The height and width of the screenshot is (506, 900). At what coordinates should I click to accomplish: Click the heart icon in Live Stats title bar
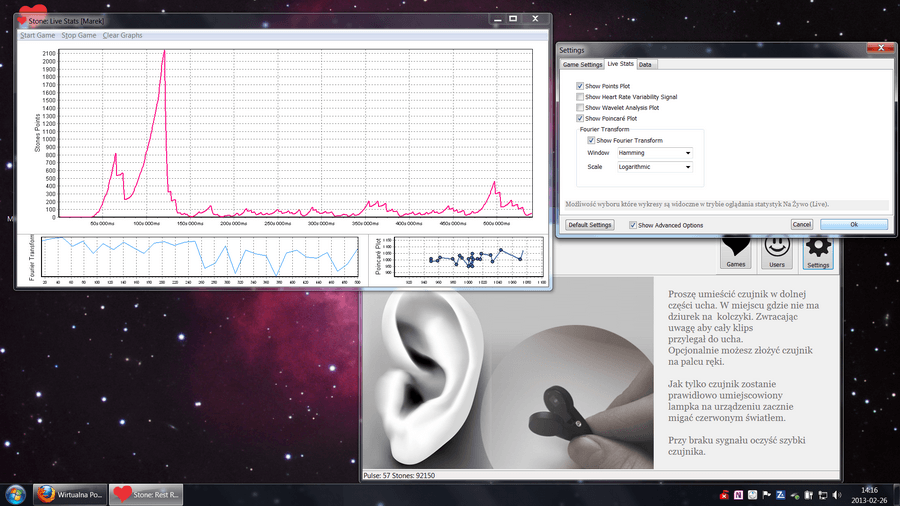coord(22,21)
